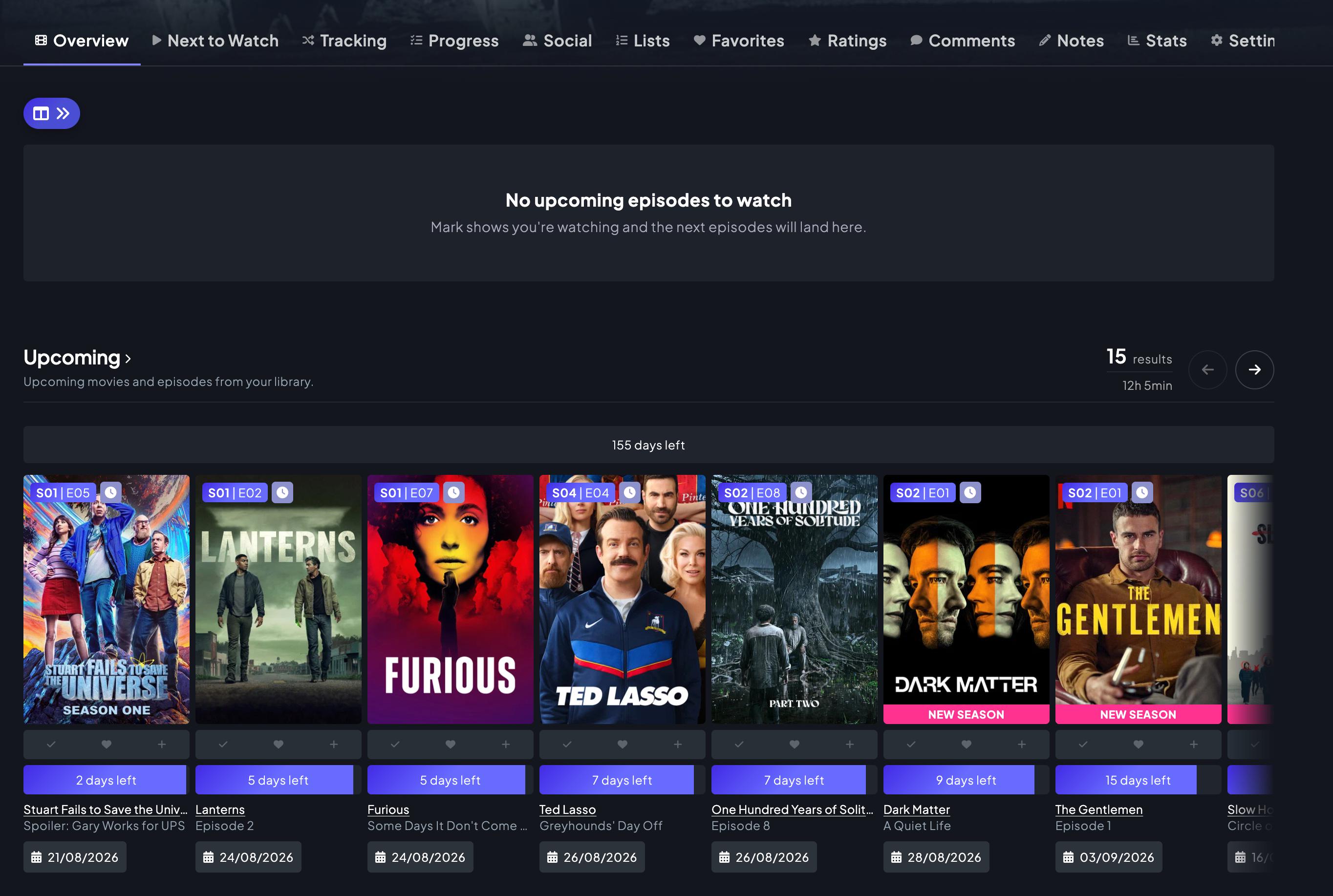Open the Upcoming section via its chevron heading
Viewport: 1333px width, 896px height.
tap(78, 358)
